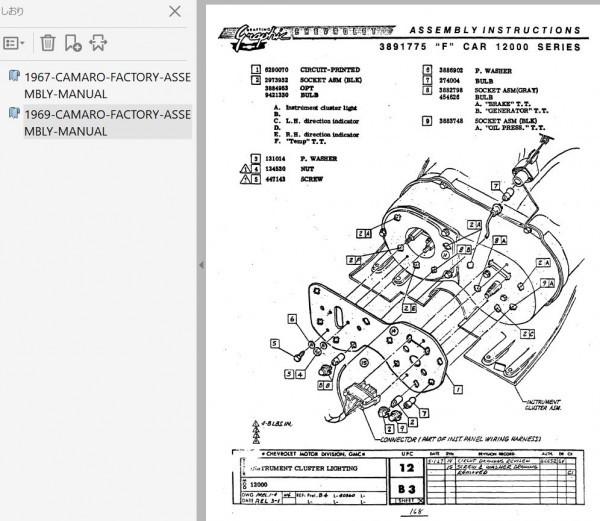The image size is (600, 521).
Task: Click the INSTRUMENT CLUSTER ASM label
Action: coord(543,405)
